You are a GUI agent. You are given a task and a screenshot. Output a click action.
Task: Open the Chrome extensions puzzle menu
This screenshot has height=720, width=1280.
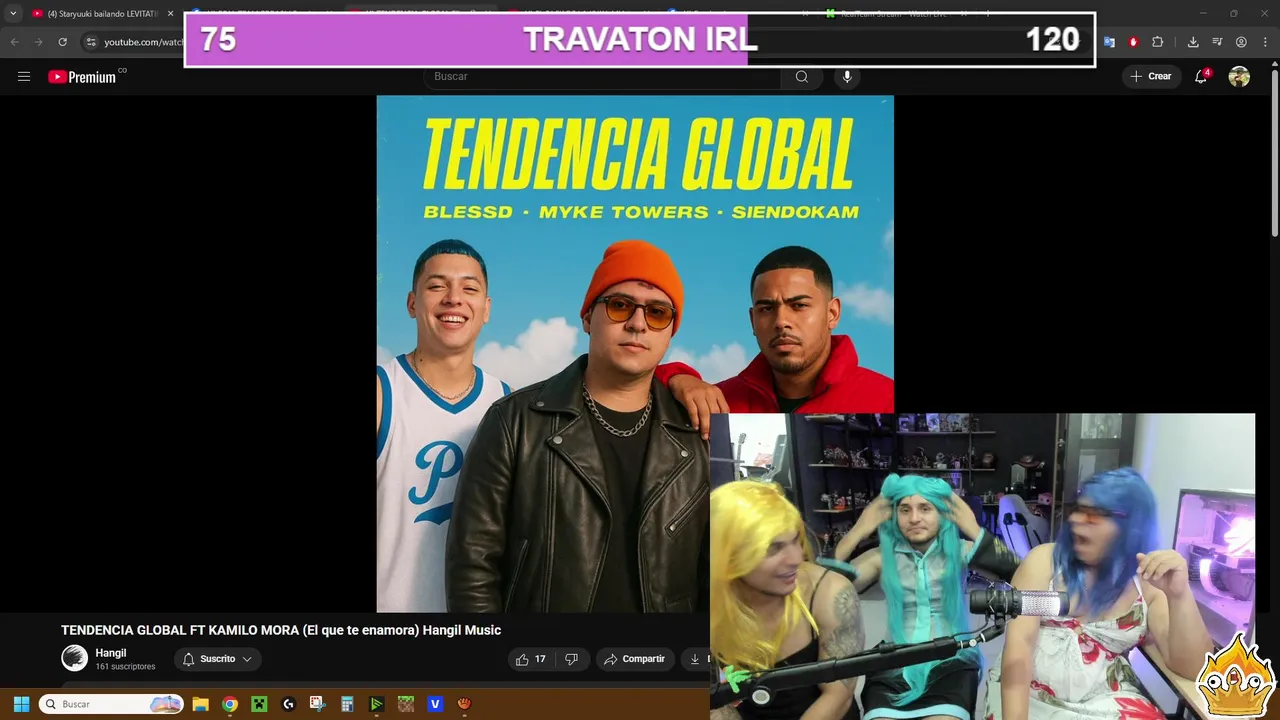1158,42
